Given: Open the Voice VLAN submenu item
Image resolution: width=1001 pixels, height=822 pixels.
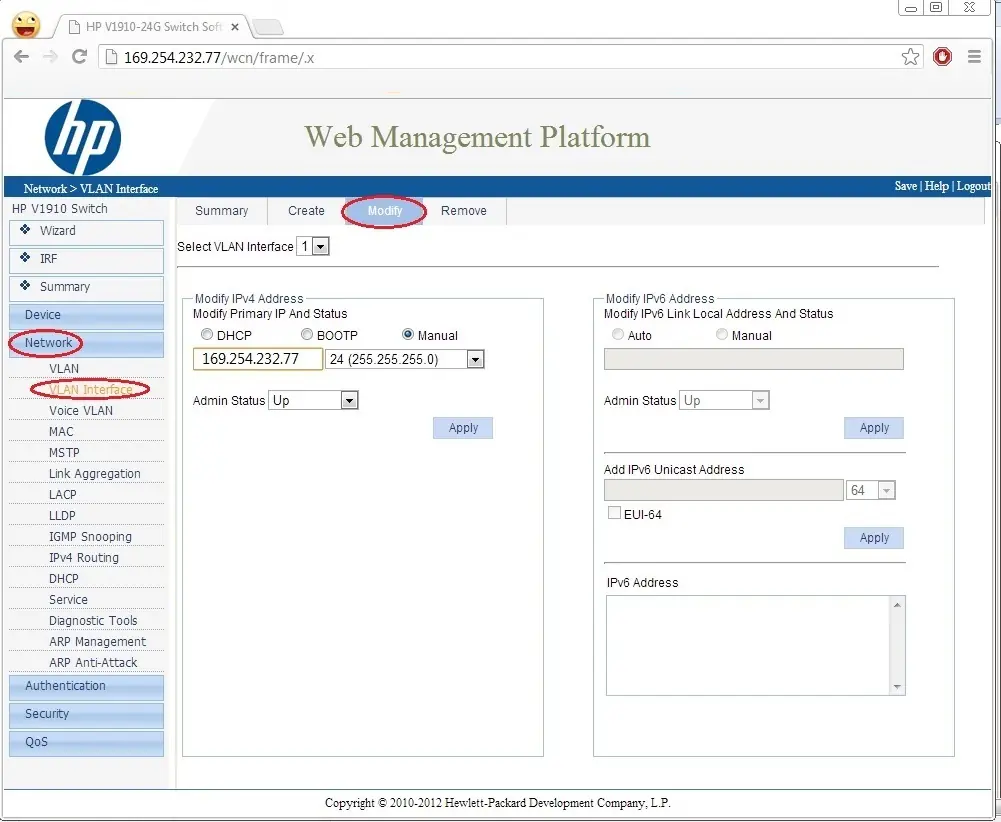Looking at the screenshot, I should 80,410.
